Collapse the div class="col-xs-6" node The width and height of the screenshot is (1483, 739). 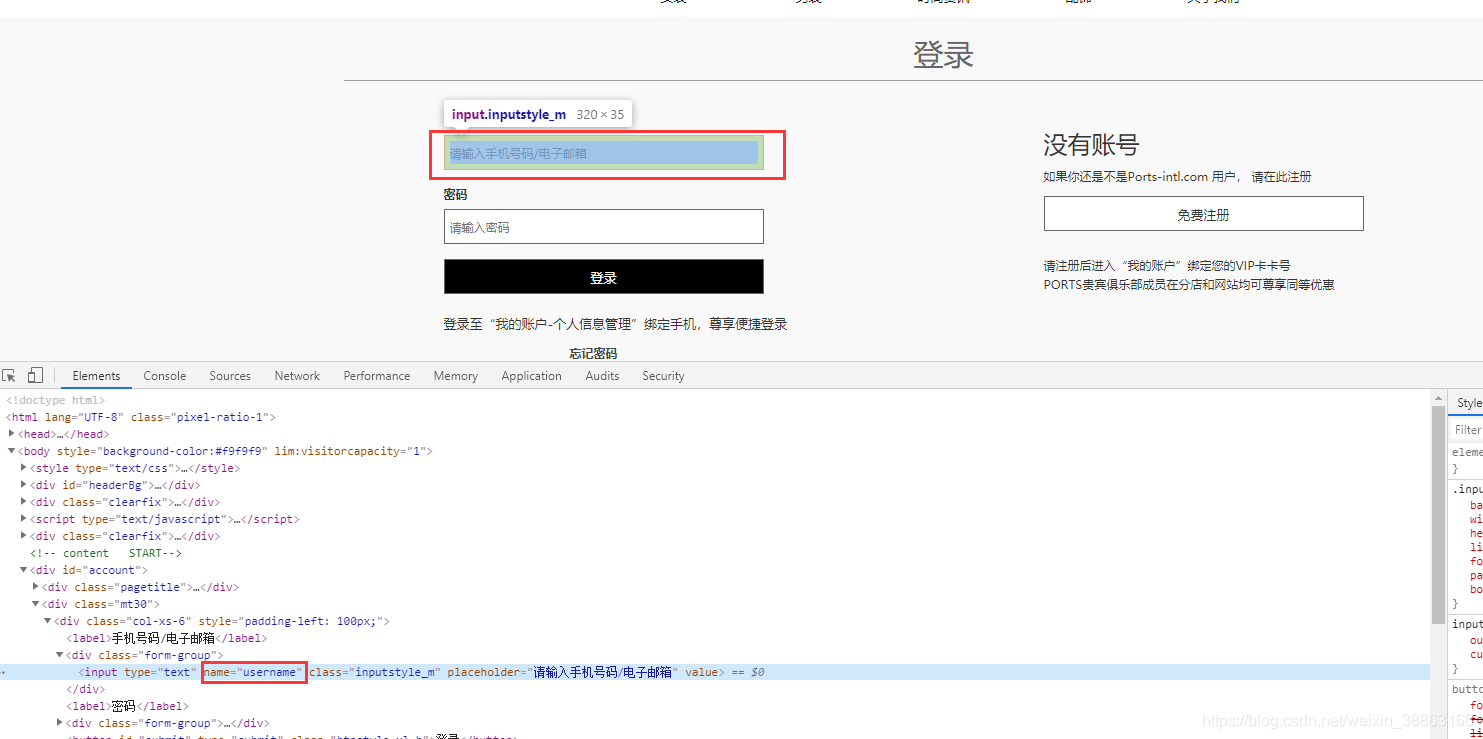point(48,621)
